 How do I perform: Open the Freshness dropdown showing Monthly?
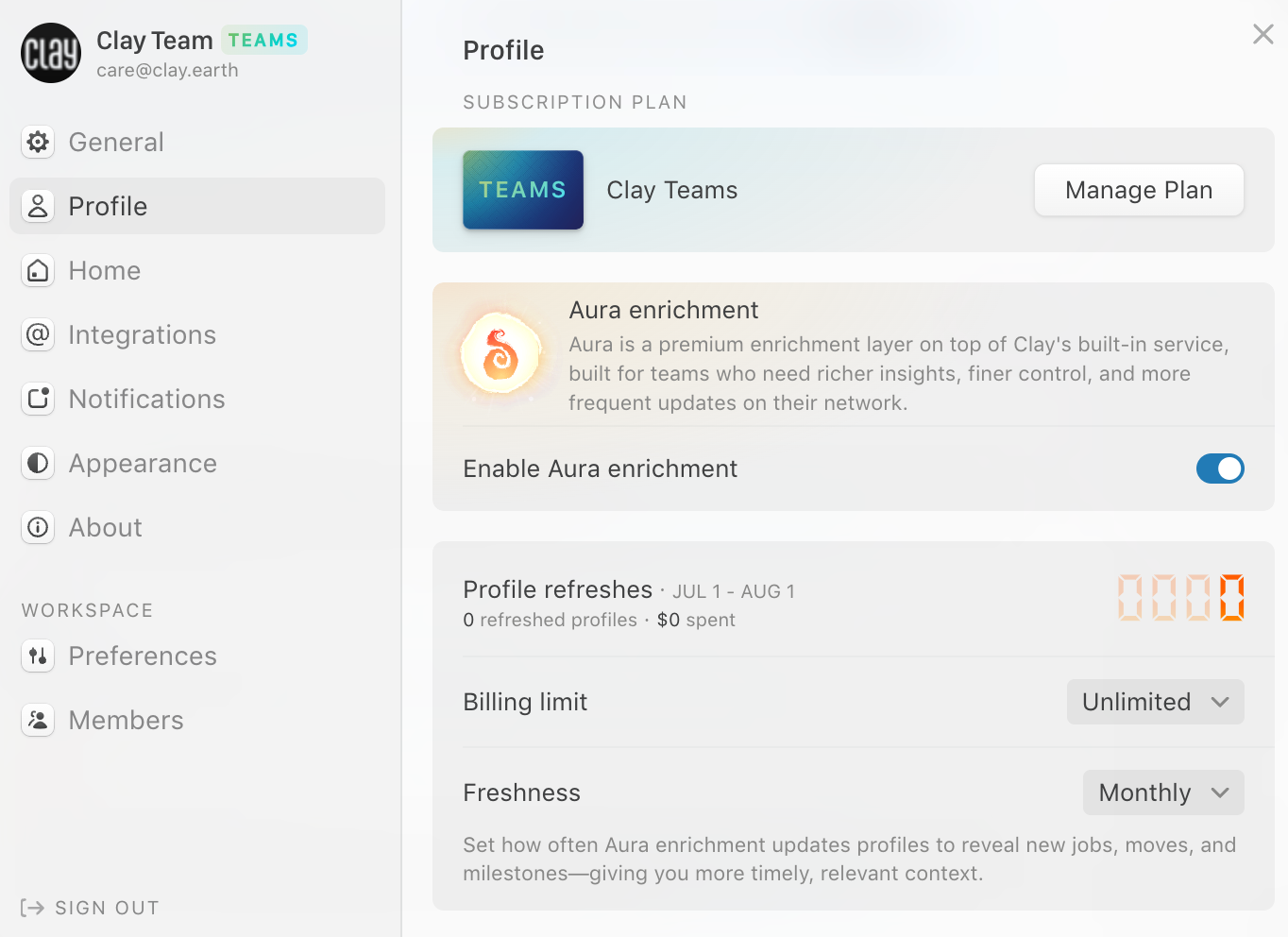pyautogui.click(x=1162, y=792)
